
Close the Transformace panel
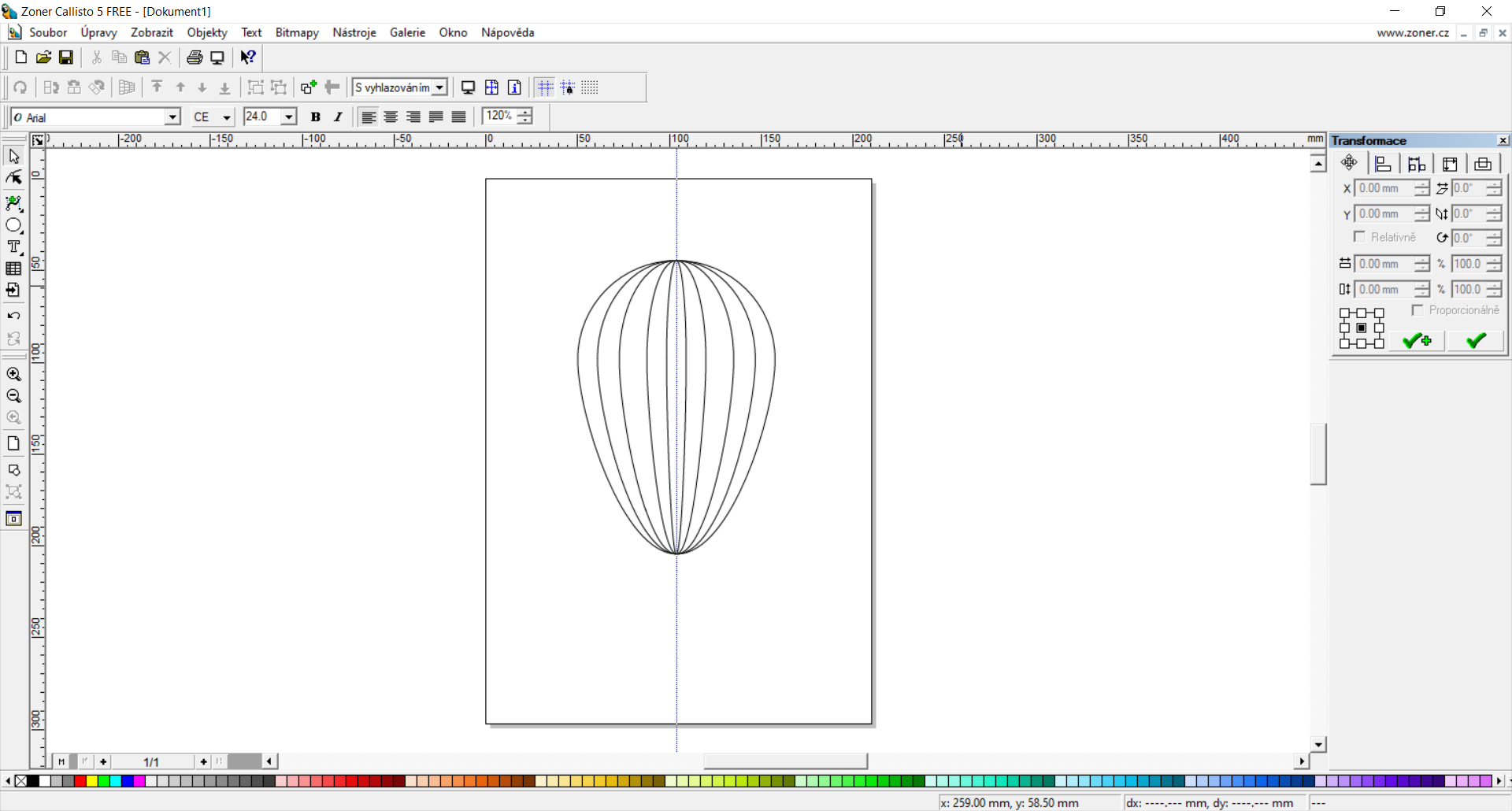point(1503,140)
